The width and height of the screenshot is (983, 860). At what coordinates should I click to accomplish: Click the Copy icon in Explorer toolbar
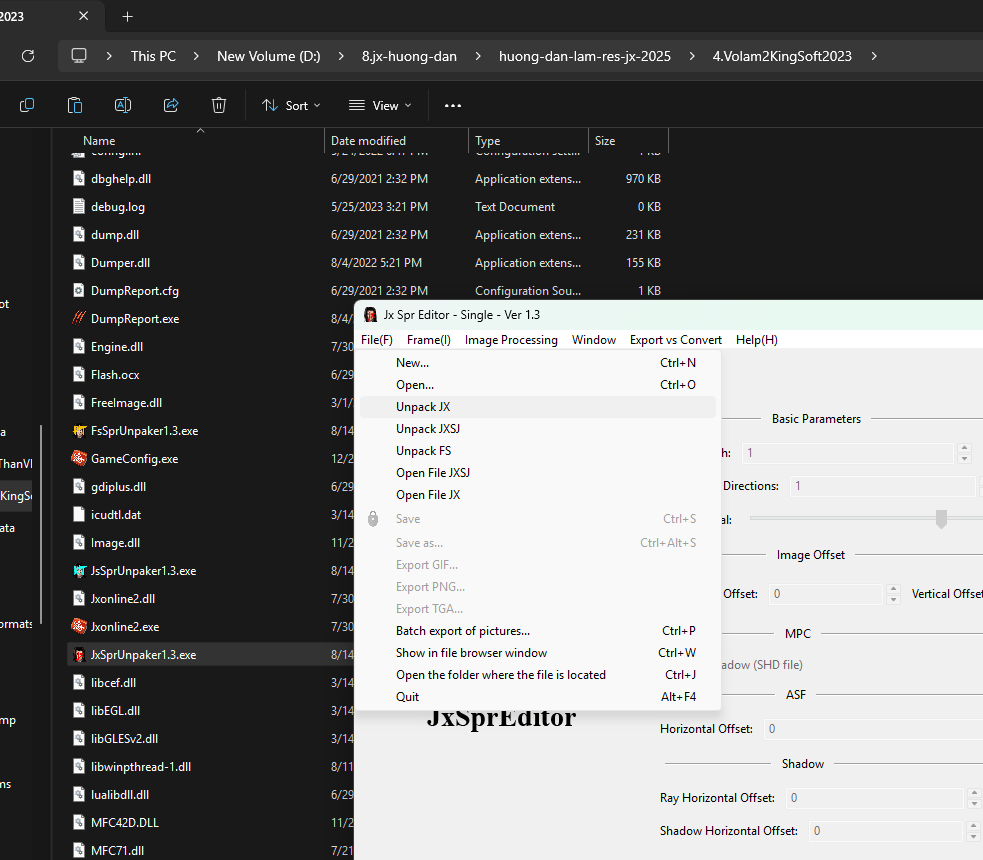point(27,105)
